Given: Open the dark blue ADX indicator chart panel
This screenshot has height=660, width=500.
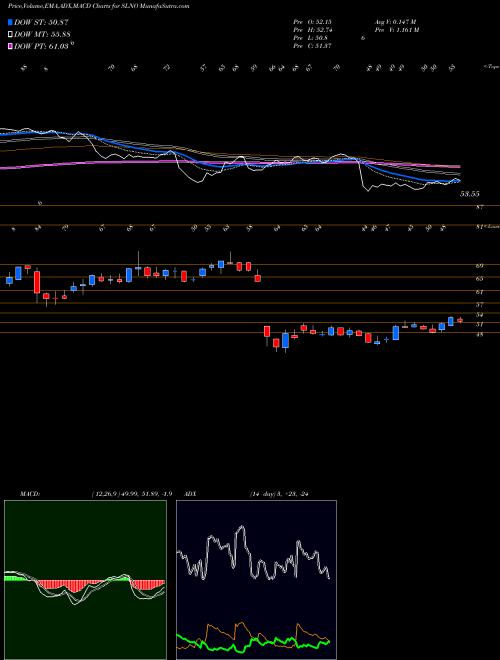Looking at the screenshot, I should [x=256, y=580].
